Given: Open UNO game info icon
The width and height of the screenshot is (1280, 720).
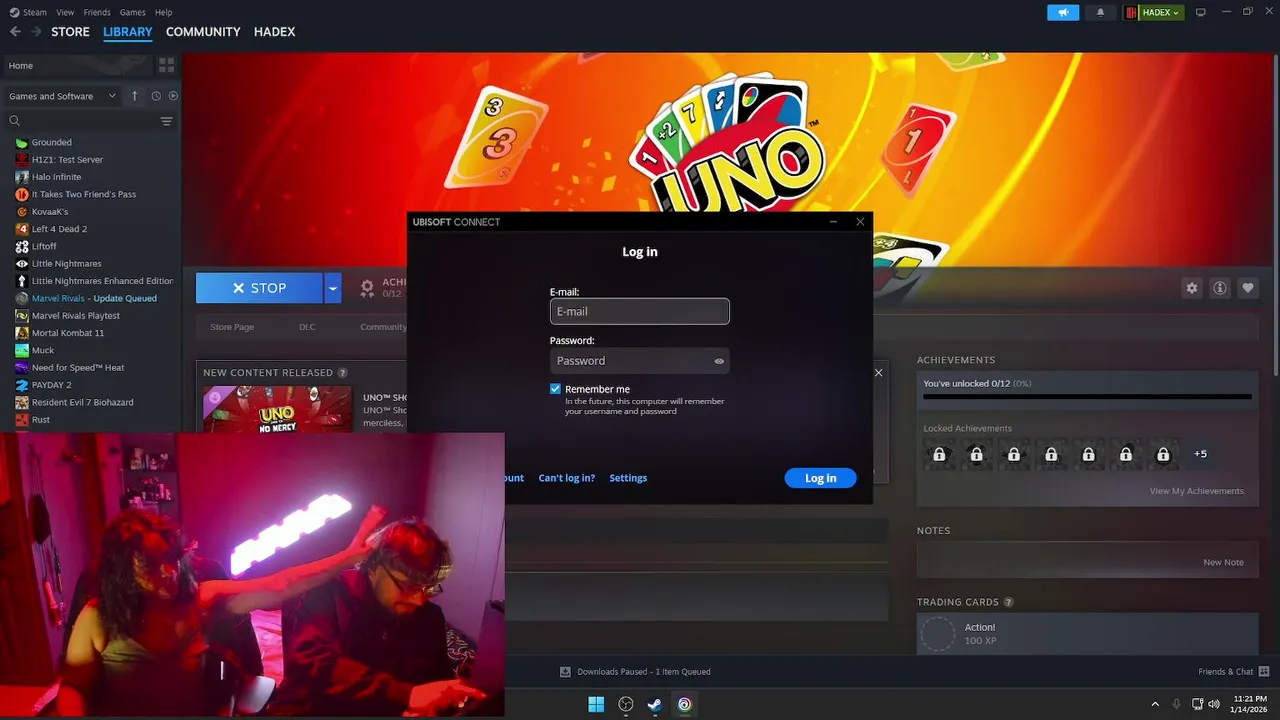Looking at the screenshot, I should click(1220, 288).
